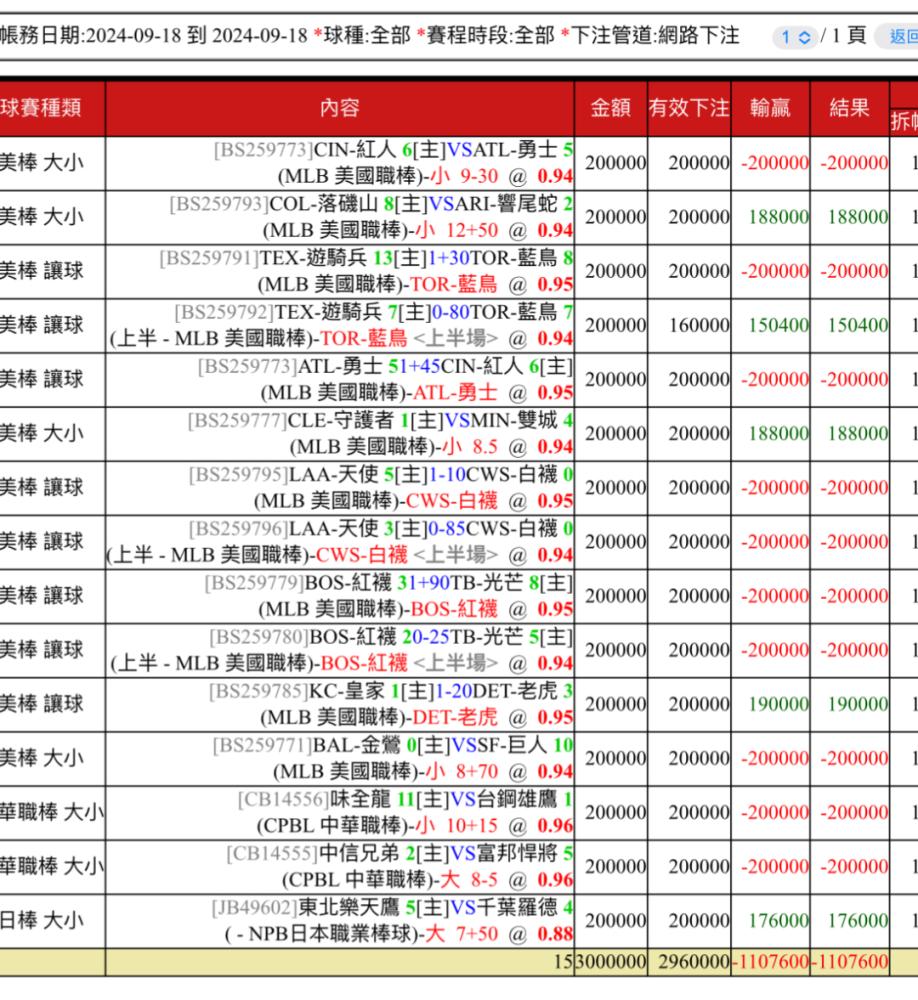Click the MIN-雙城 team name
The width and height of the screenshot is (918, 1000).
click(x=514, y=421)
